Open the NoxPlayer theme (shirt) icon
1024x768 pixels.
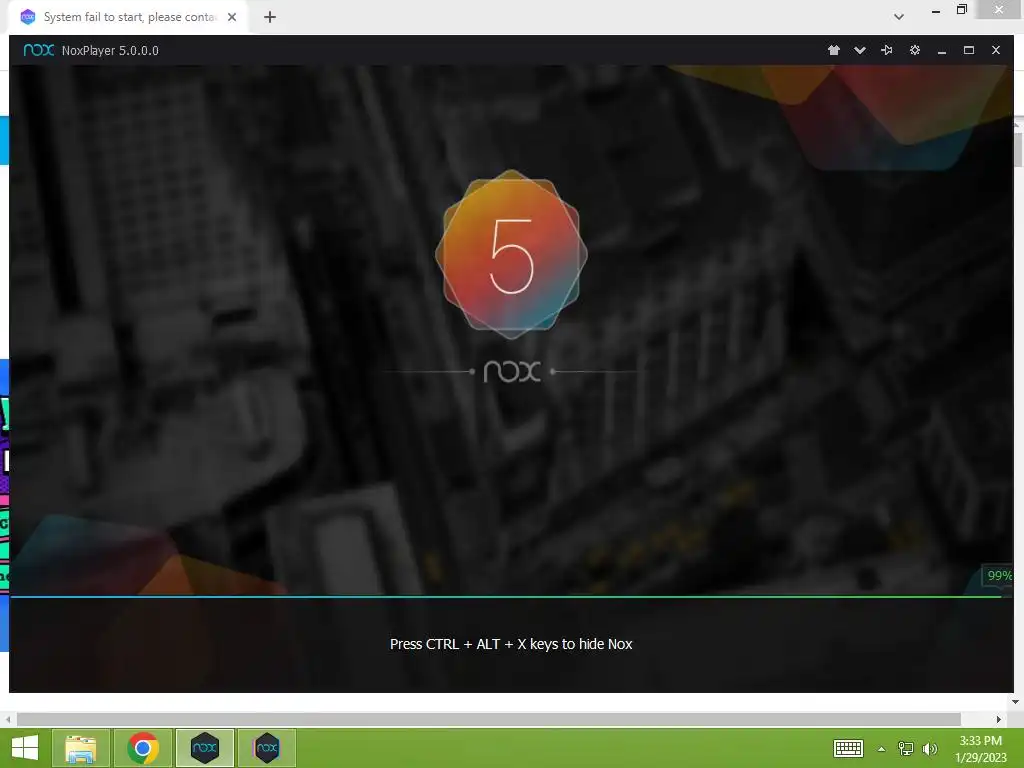point(833,50)
